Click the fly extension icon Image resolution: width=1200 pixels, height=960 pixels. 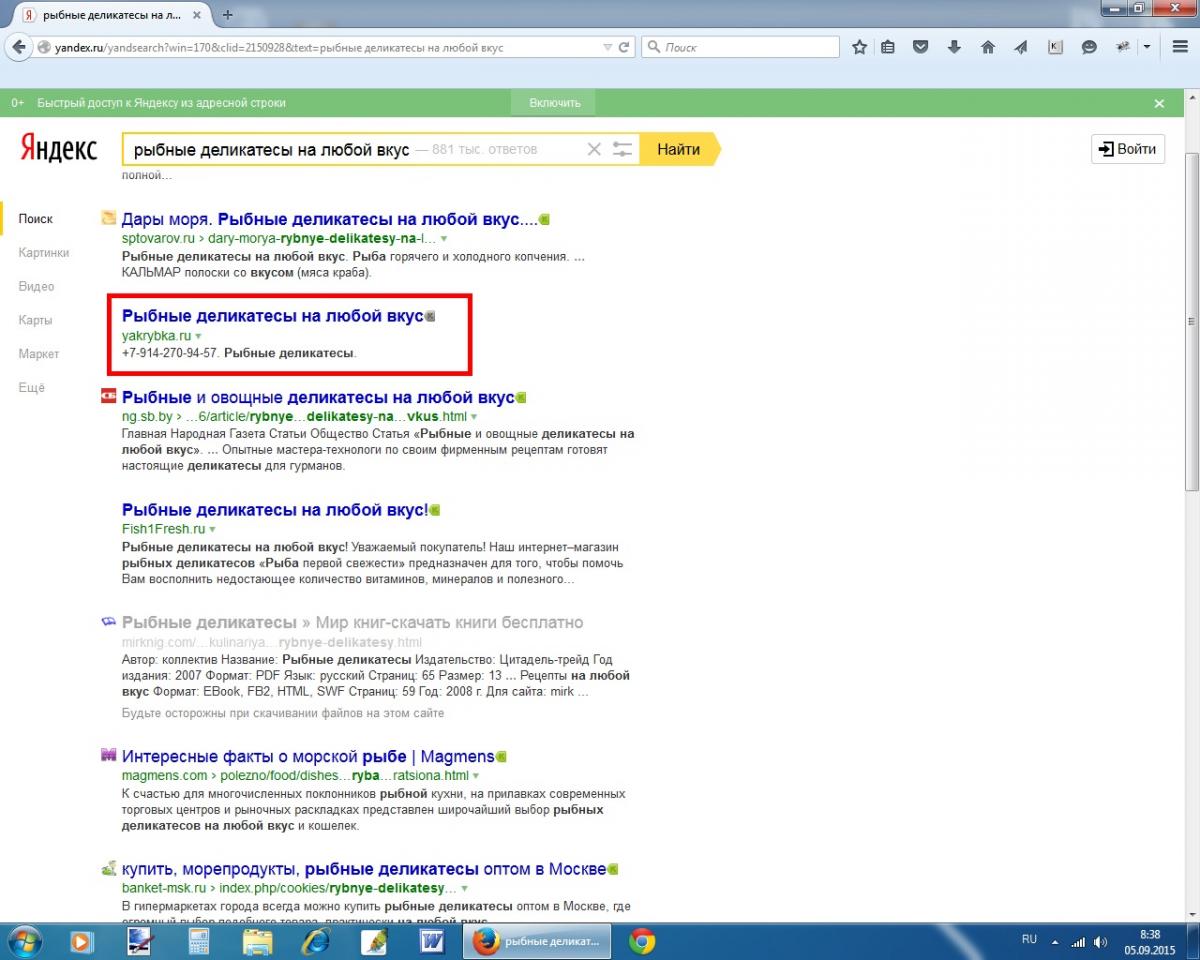tap(1124, 47)
